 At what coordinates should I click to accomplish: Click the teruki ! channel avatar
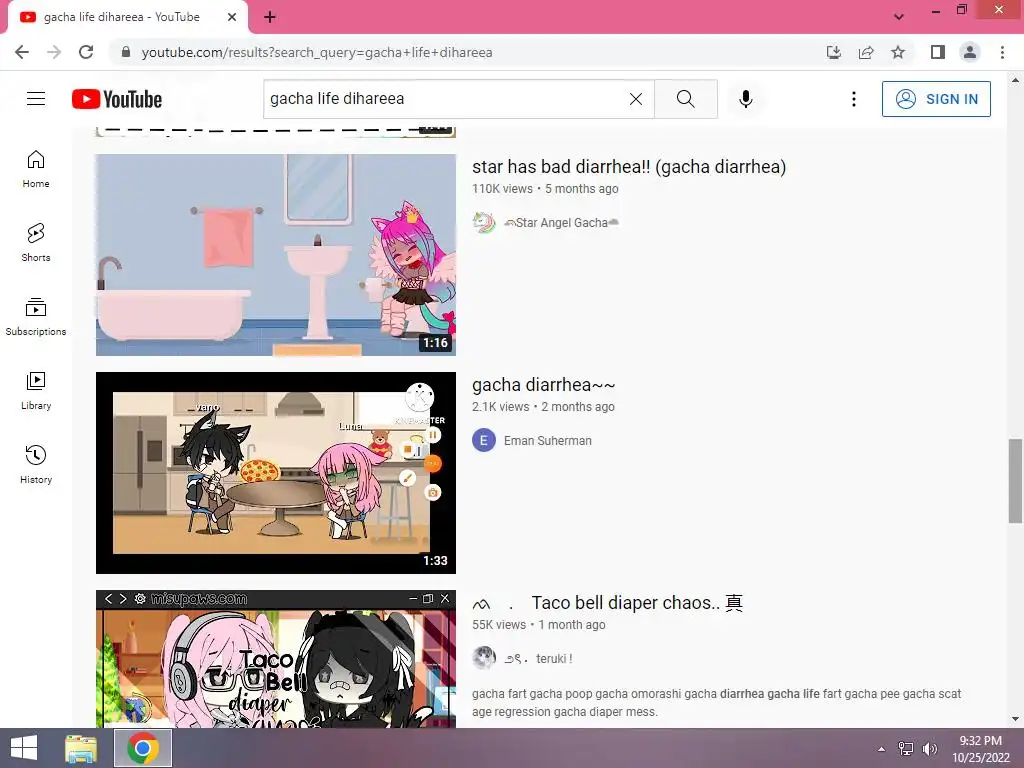click(484, 658)
